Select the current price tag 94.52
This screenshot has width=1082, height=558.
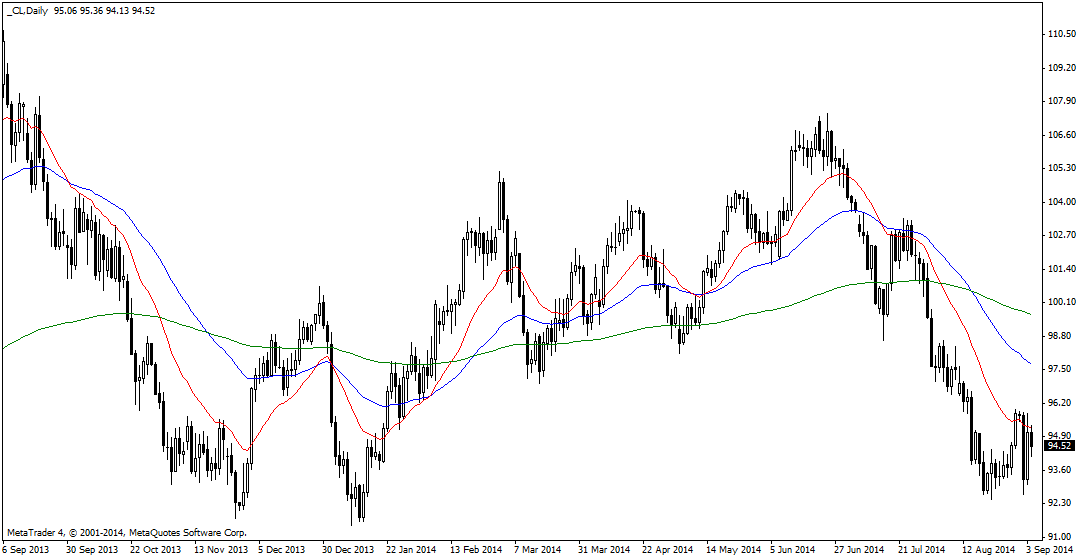pos(1059,446)
